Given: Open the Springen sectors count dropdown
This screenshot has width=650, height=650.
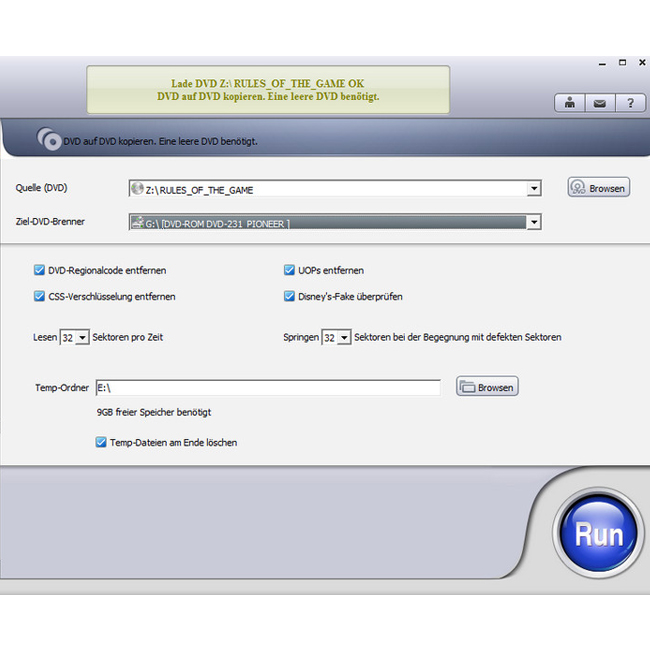Looking at the screenshot, I should [344, 338].
